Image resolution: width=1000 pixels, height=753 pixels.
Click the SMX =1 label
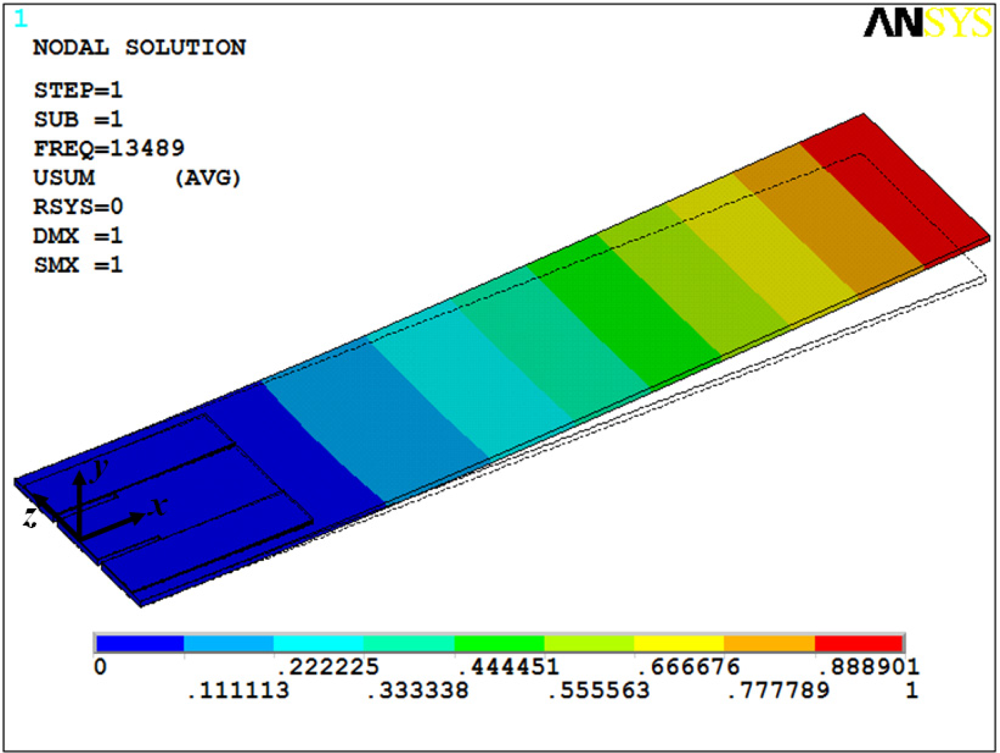[79, 266]
